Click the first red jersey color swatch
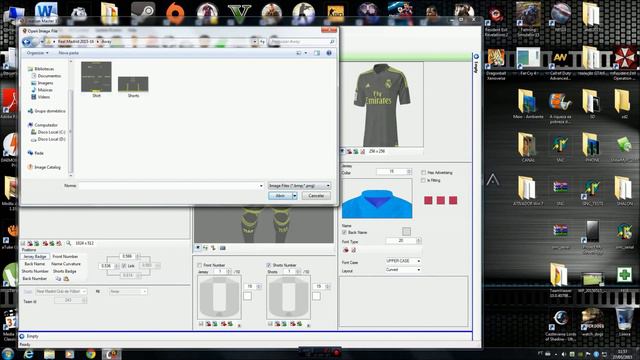This screenshot has height=360, width=640. (x=428, y=200)
